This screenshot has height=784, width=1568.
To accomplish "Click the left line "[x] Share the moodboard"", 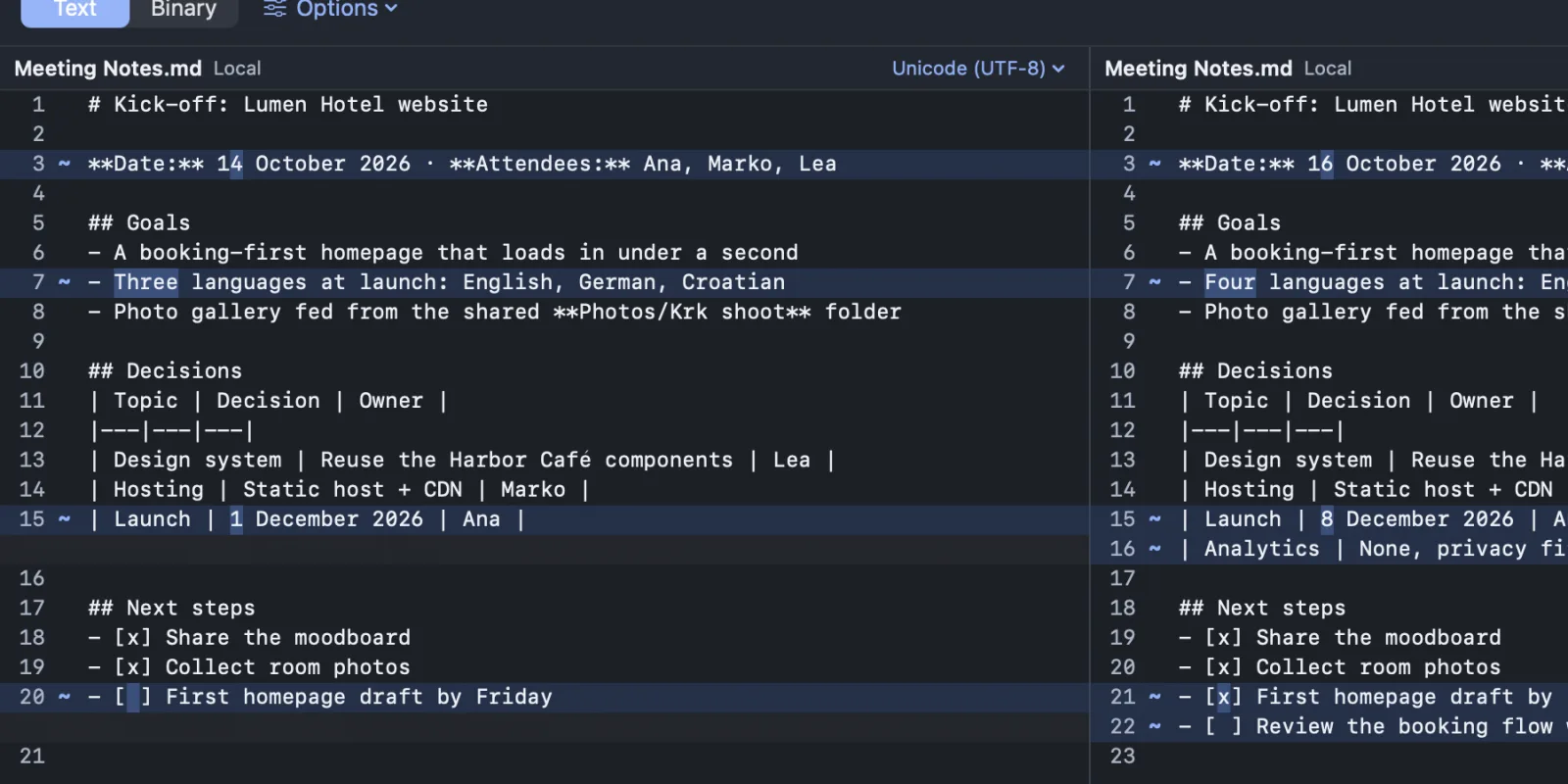I will click(x=250, y=638).
